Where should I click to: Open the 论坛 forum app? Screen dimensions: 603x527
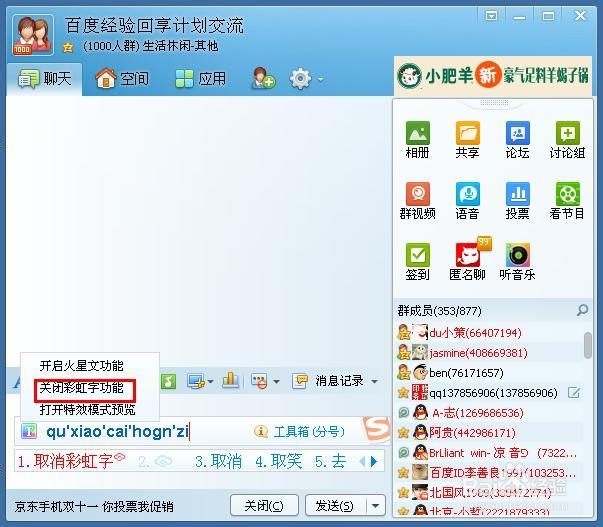pyautogui.click(x=518, y=140)
